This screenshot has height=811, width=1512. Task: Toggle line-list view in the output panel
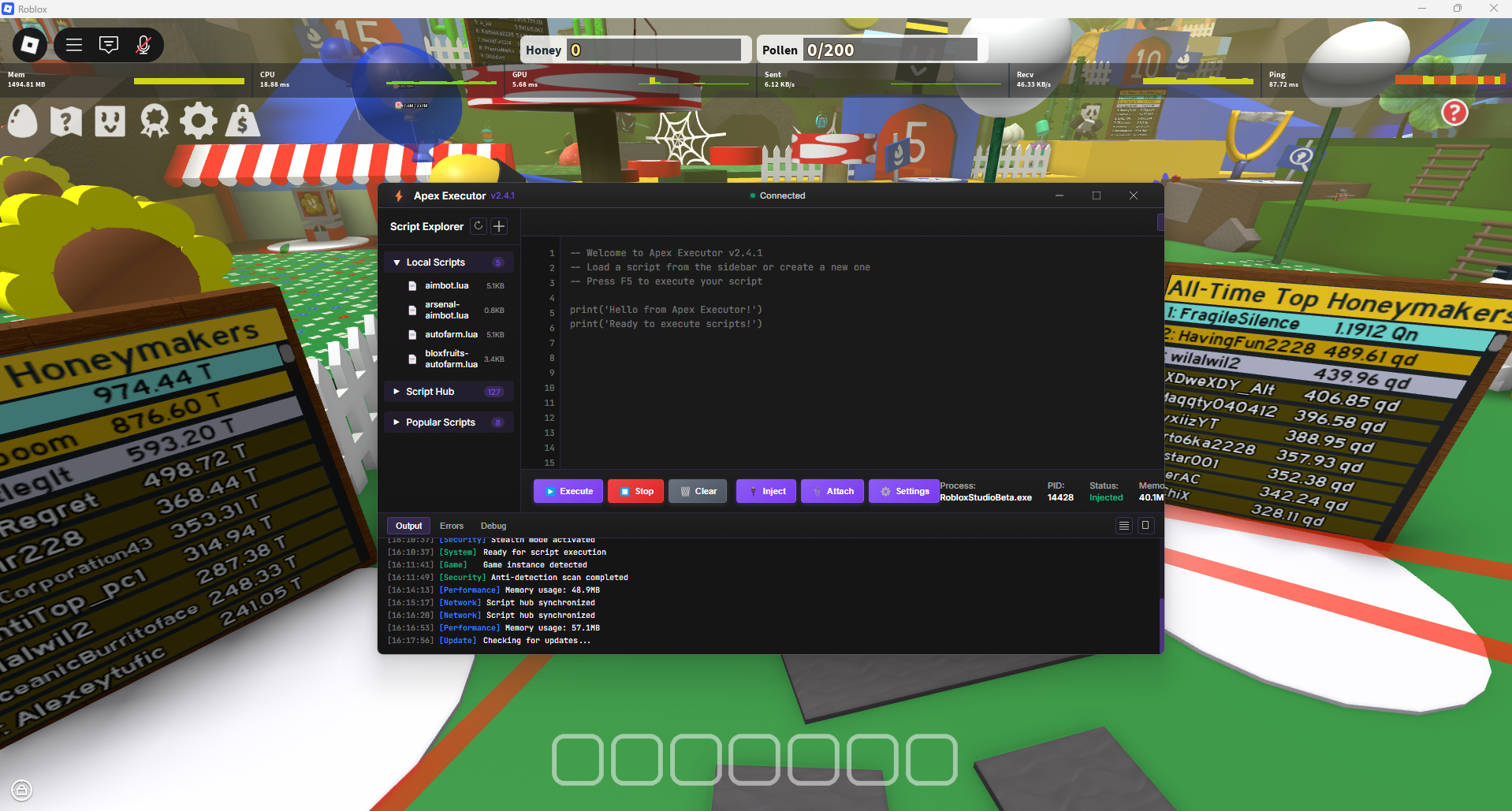pos(1123,526)
